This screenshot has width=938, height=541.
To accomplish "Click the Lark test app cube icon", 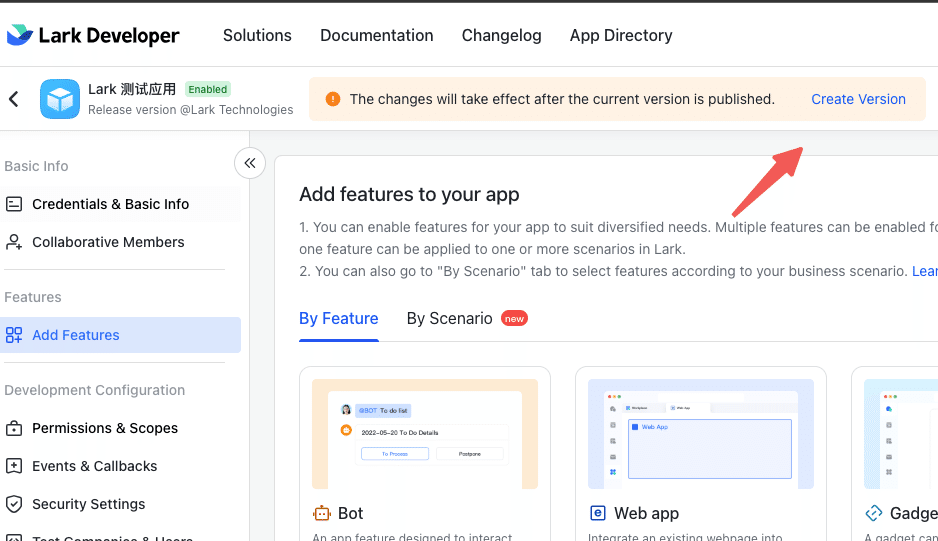I will (60, 99).
